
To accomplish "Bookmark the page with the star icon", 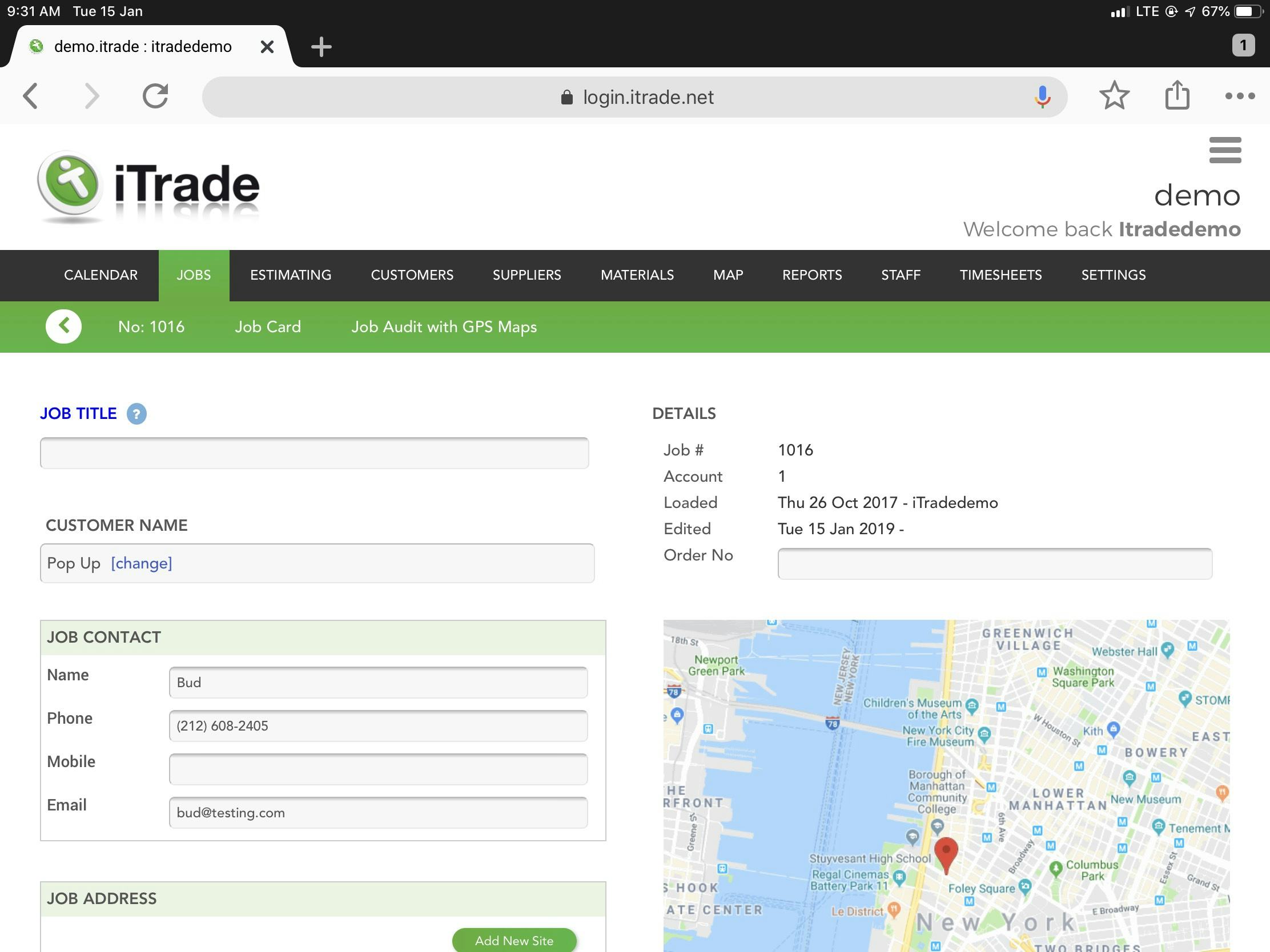I will pyautogui.click(x=1115, y=96).
